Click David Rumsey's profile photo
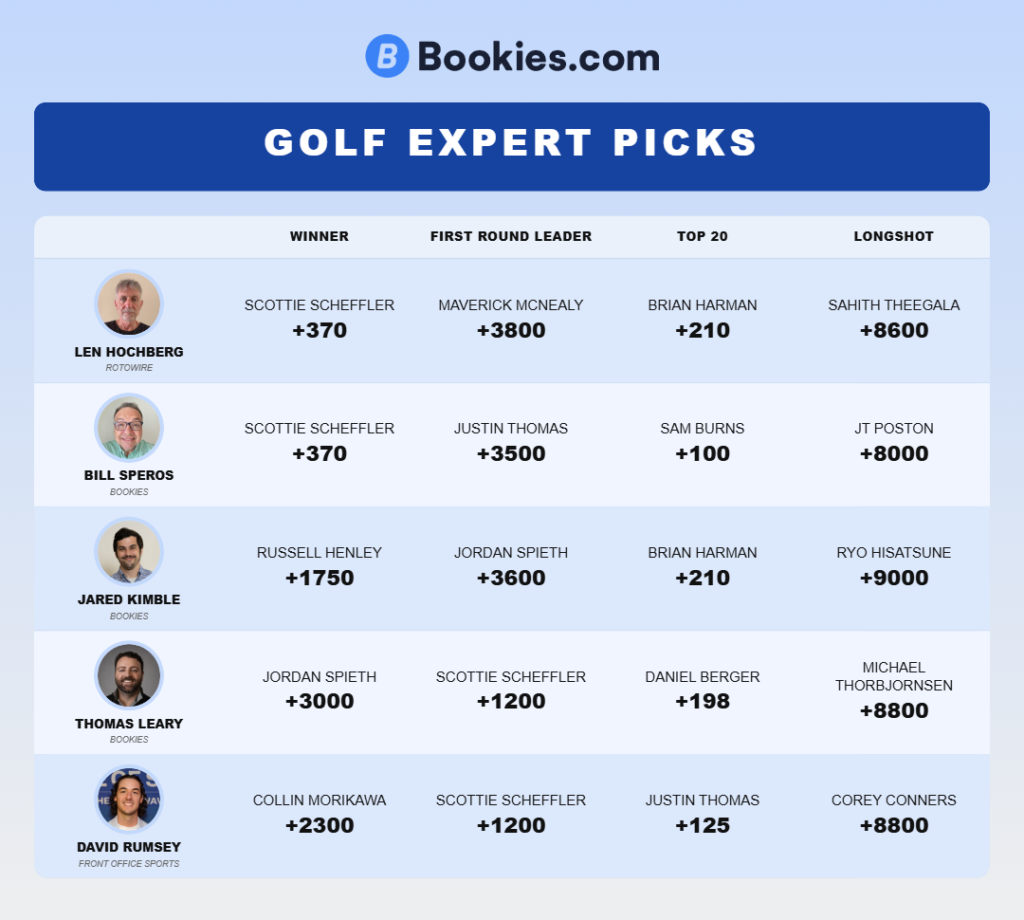 pos(129,799)
